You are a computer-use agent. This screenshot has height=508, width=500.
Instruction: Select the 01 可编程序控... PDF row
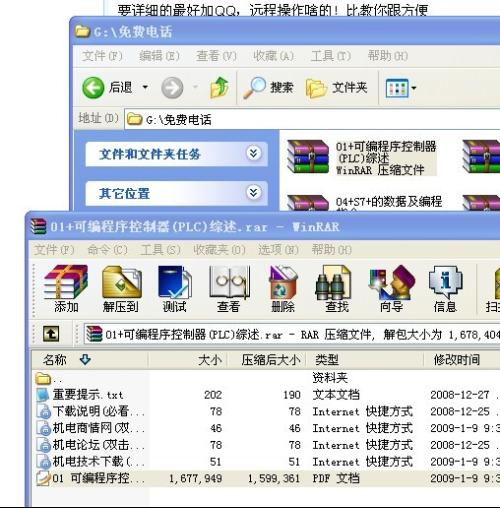[x=266, y=479]
